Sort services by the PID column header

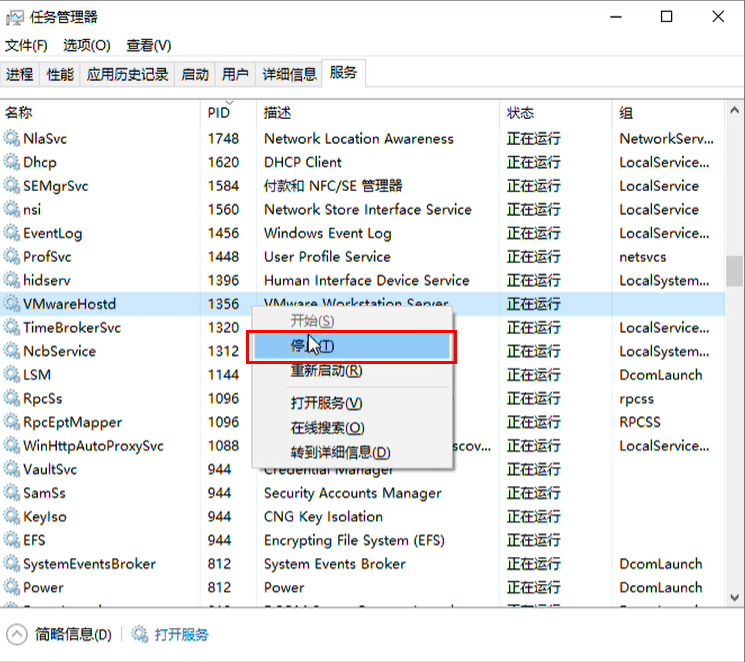point(220,113)
